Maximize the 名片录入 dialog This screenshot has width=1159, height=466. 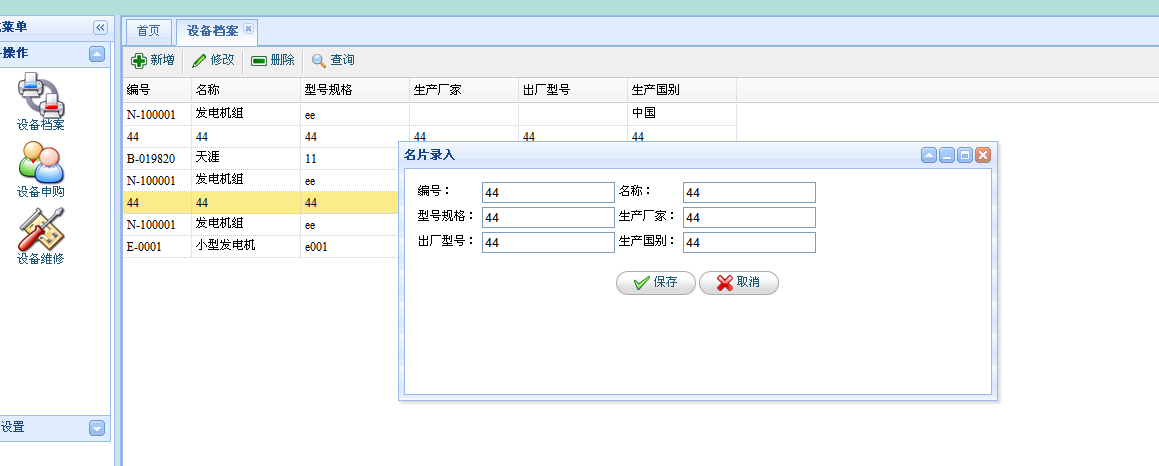point(965,155)
